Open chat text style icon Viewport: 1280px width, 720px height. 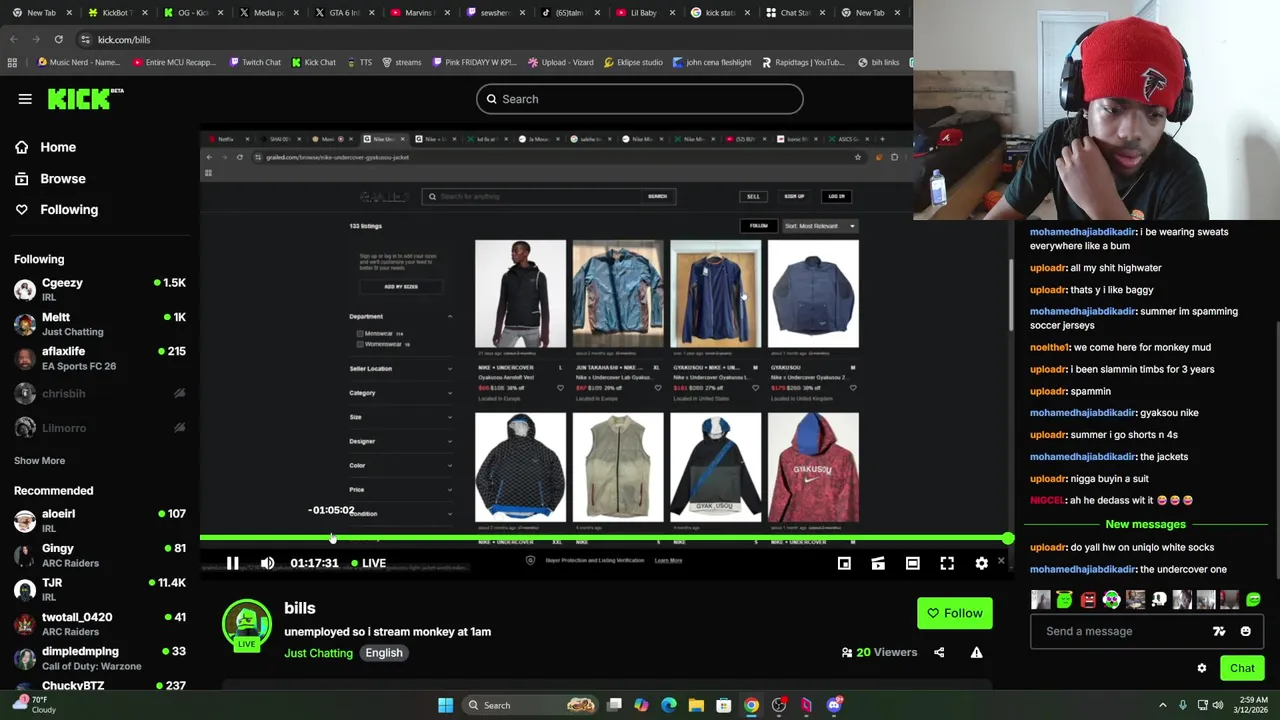1219,631
